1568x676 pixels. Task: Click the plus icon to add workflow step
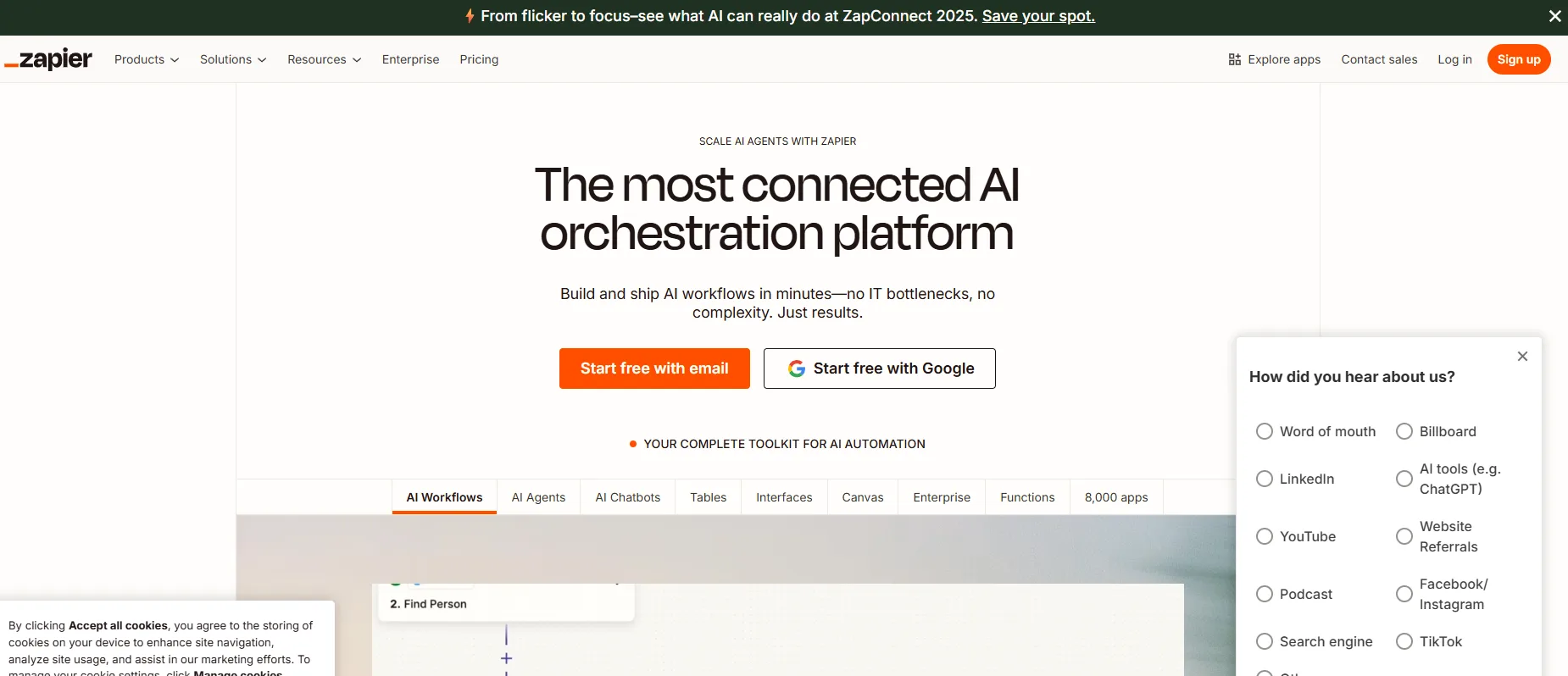(506, 658)
